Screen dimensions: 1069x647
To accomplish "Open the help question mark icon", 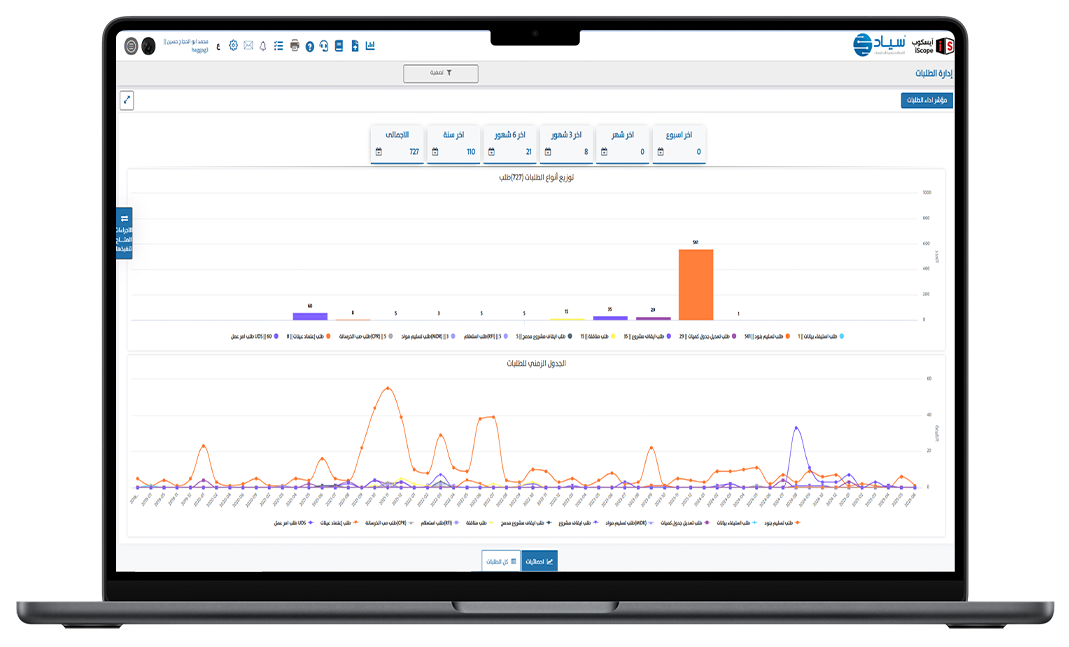I will [310, 46].
